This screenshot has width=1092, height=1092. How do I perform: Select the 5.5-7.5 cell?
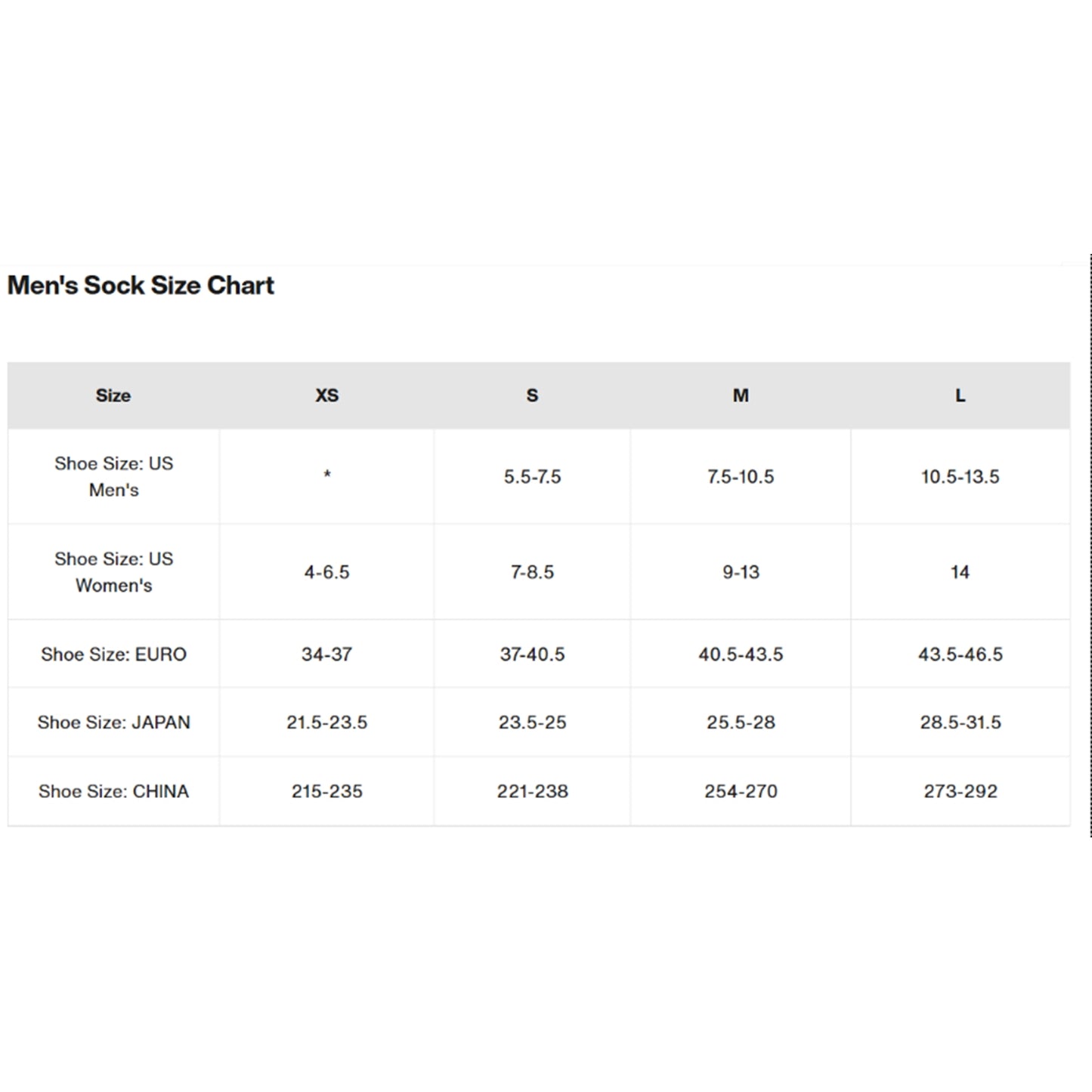(x=532, y=477)
